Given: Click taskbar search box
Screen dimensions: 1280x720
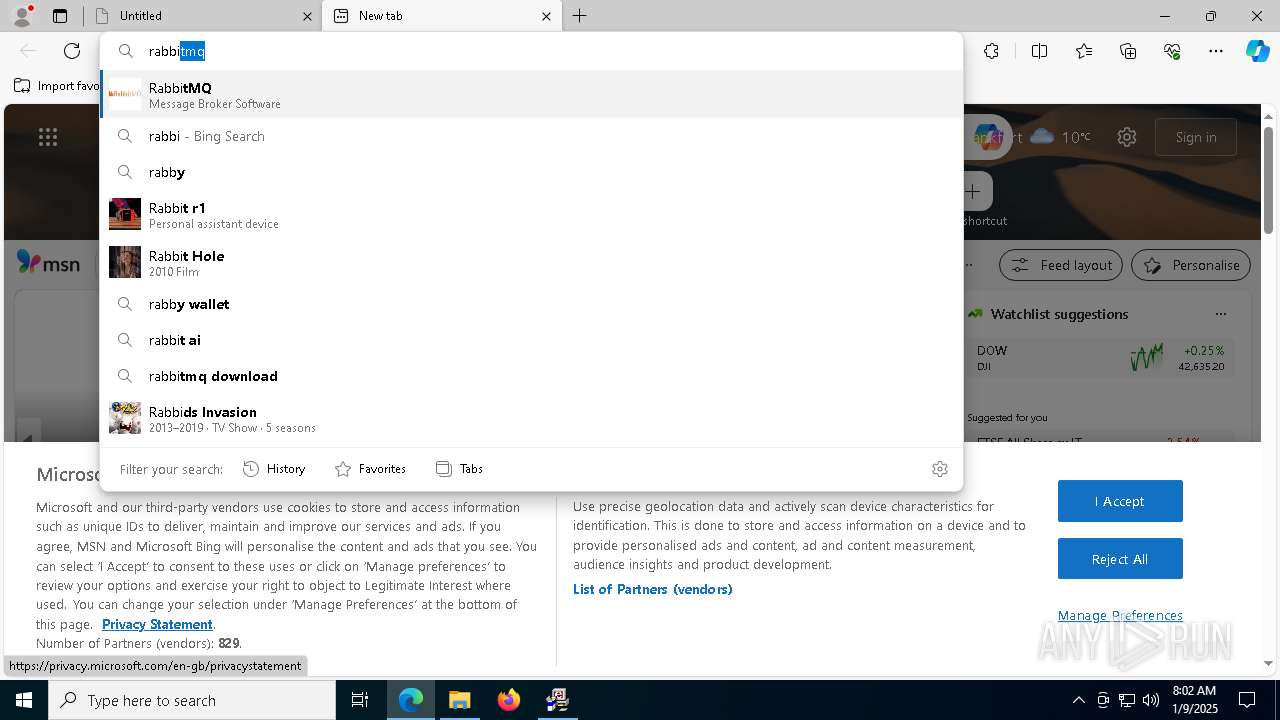Looking at the screenshot, I should click(192, 700).
